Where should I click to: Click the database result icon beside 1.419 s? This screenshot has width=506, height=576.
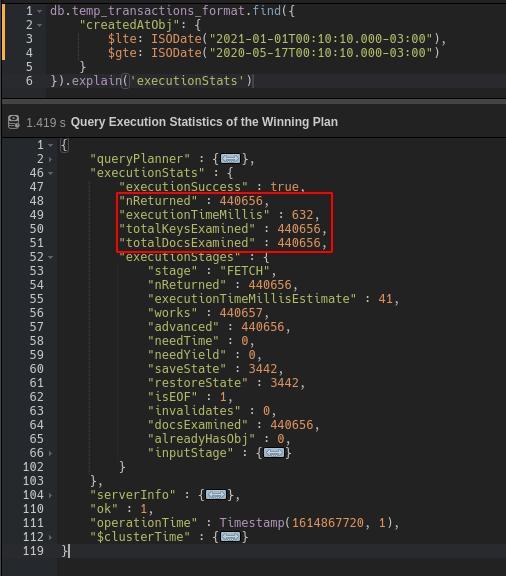tap(14, 122)
